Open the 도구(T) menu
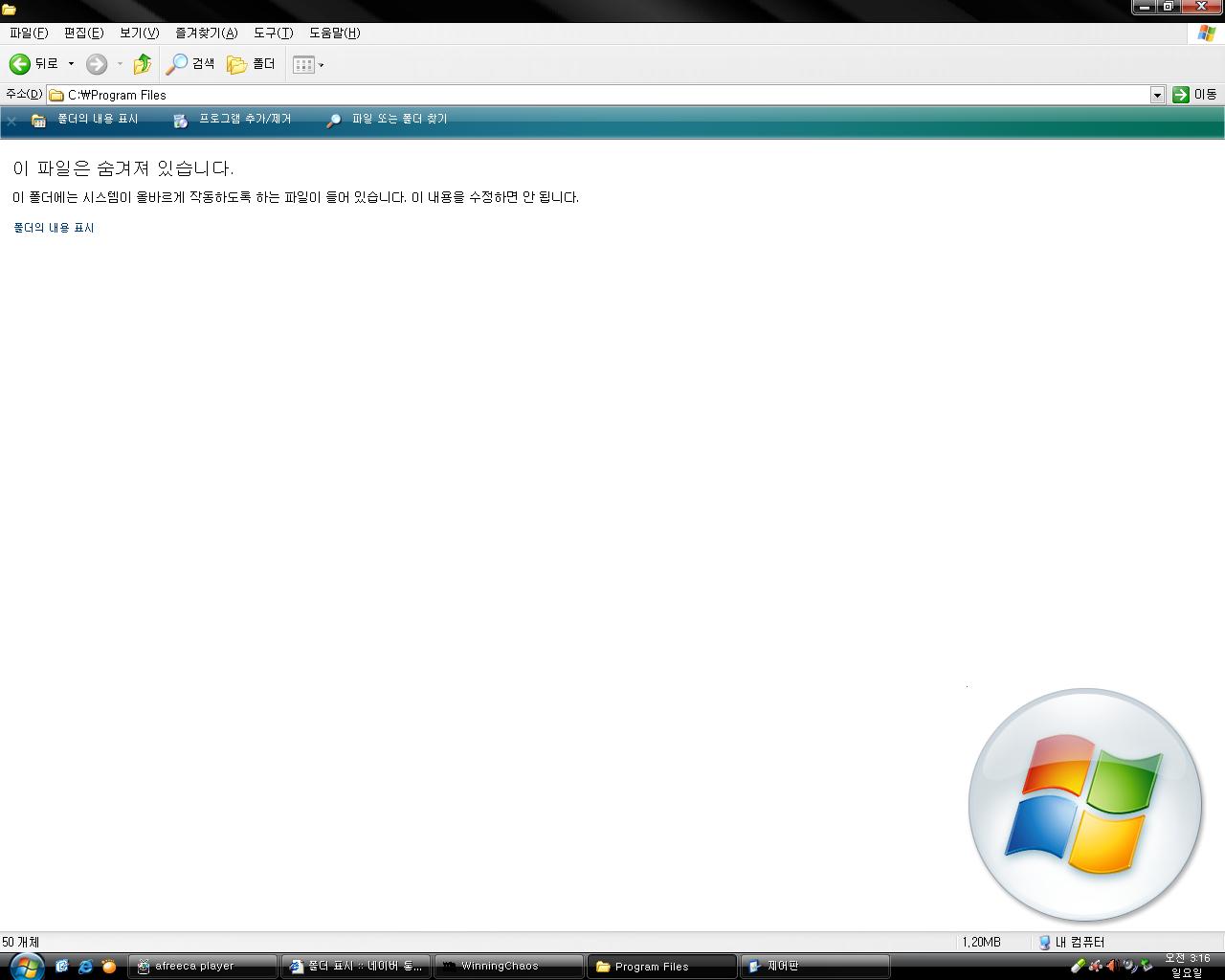 [273, 33]
